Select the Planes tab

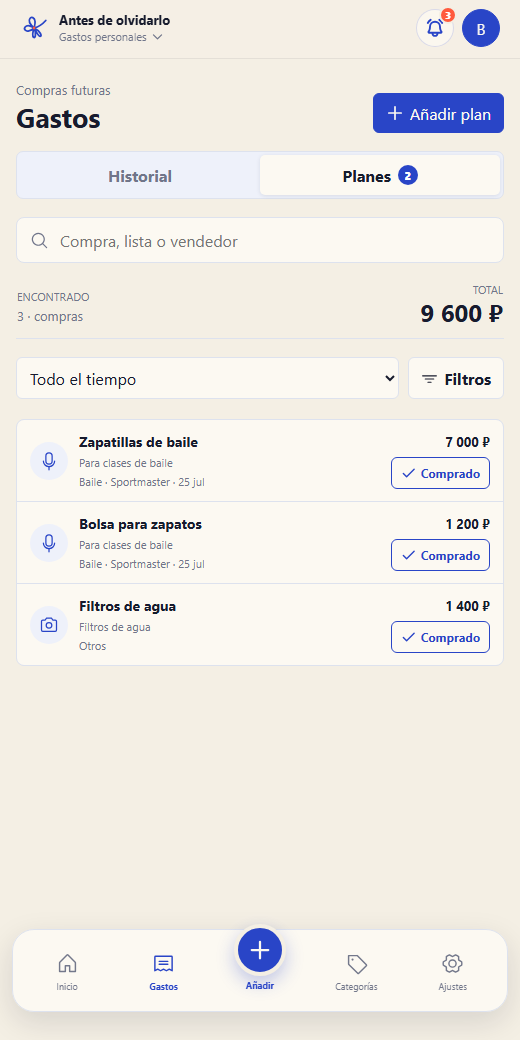(380, 176)
